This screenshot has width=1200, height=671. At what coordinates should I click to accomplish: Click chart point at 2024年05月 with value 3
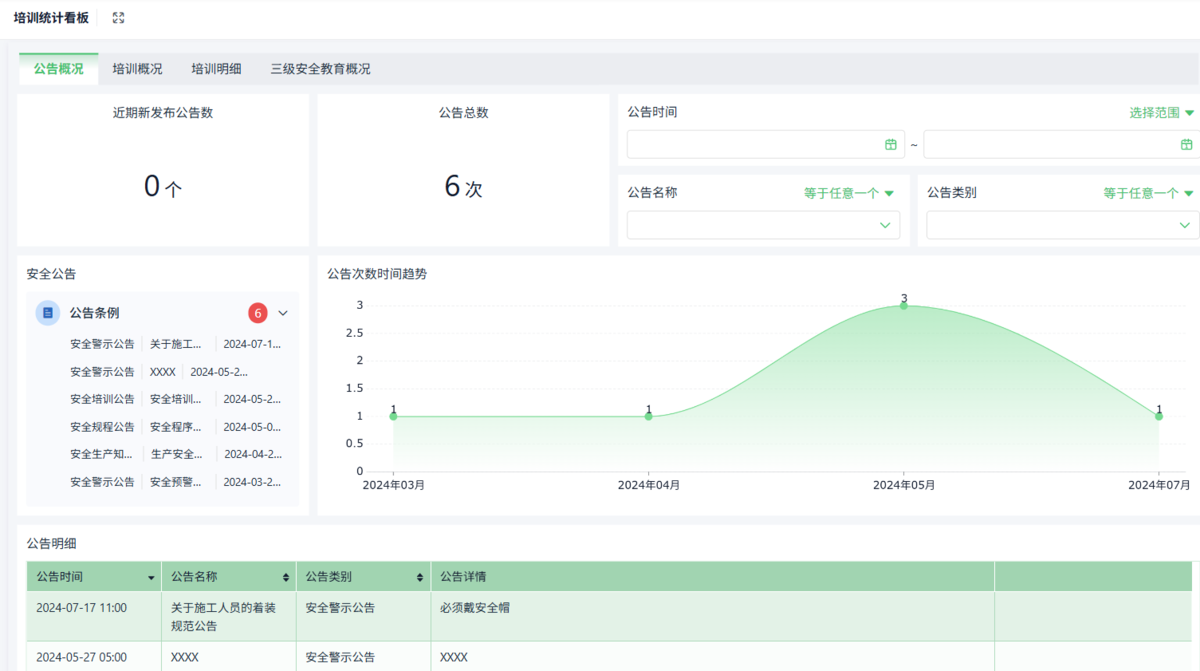tap(904, 305)
